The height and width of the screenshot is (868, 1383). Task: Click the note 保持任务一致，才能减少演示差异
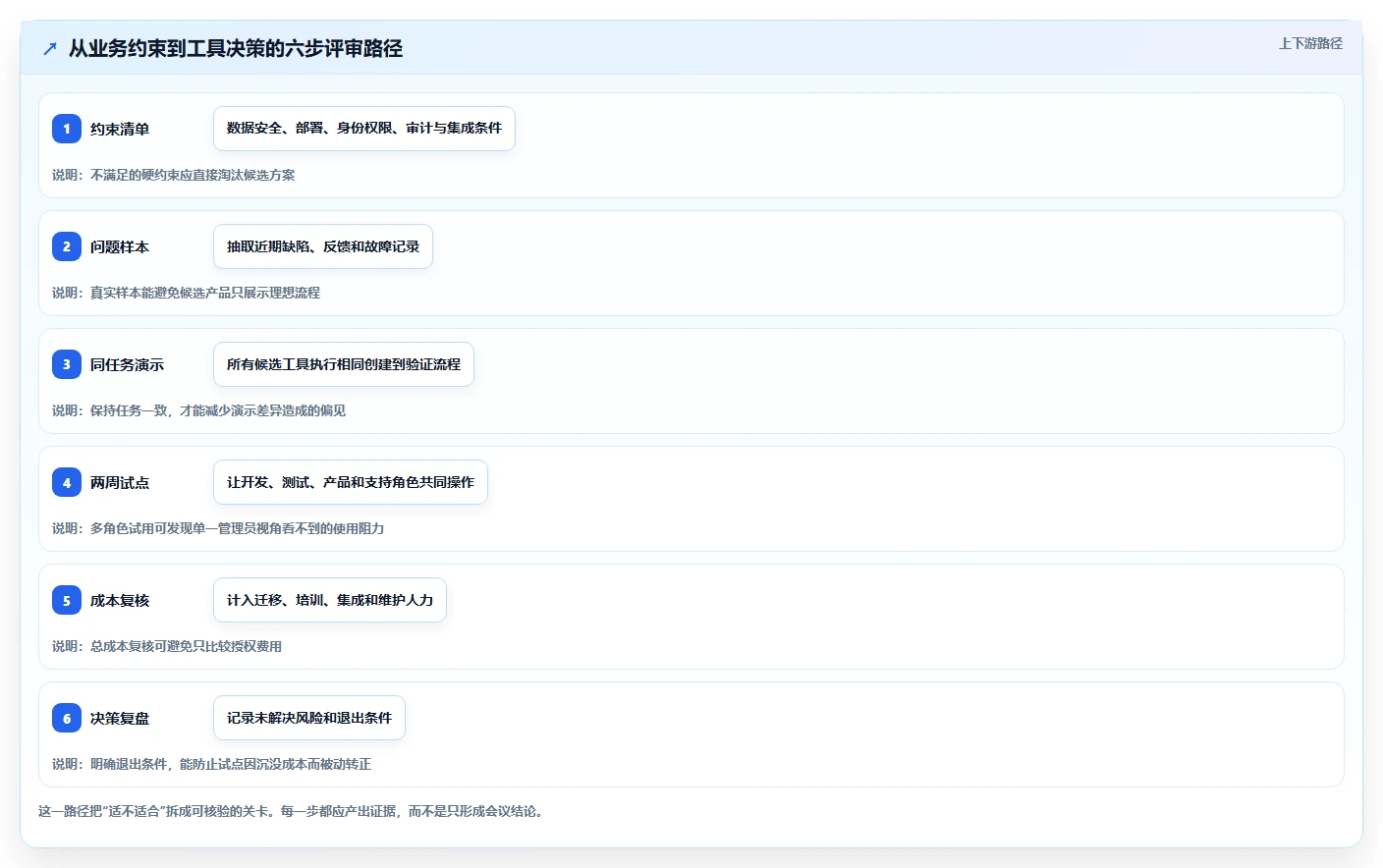(x=199, y=410)
